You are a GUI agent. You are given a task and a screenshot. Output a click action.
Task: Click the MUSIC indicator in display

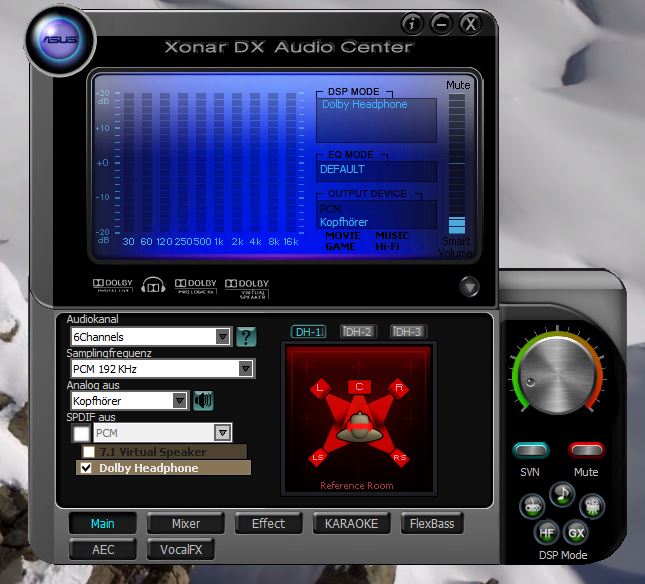pyautogui.click(x=392, y=236)
